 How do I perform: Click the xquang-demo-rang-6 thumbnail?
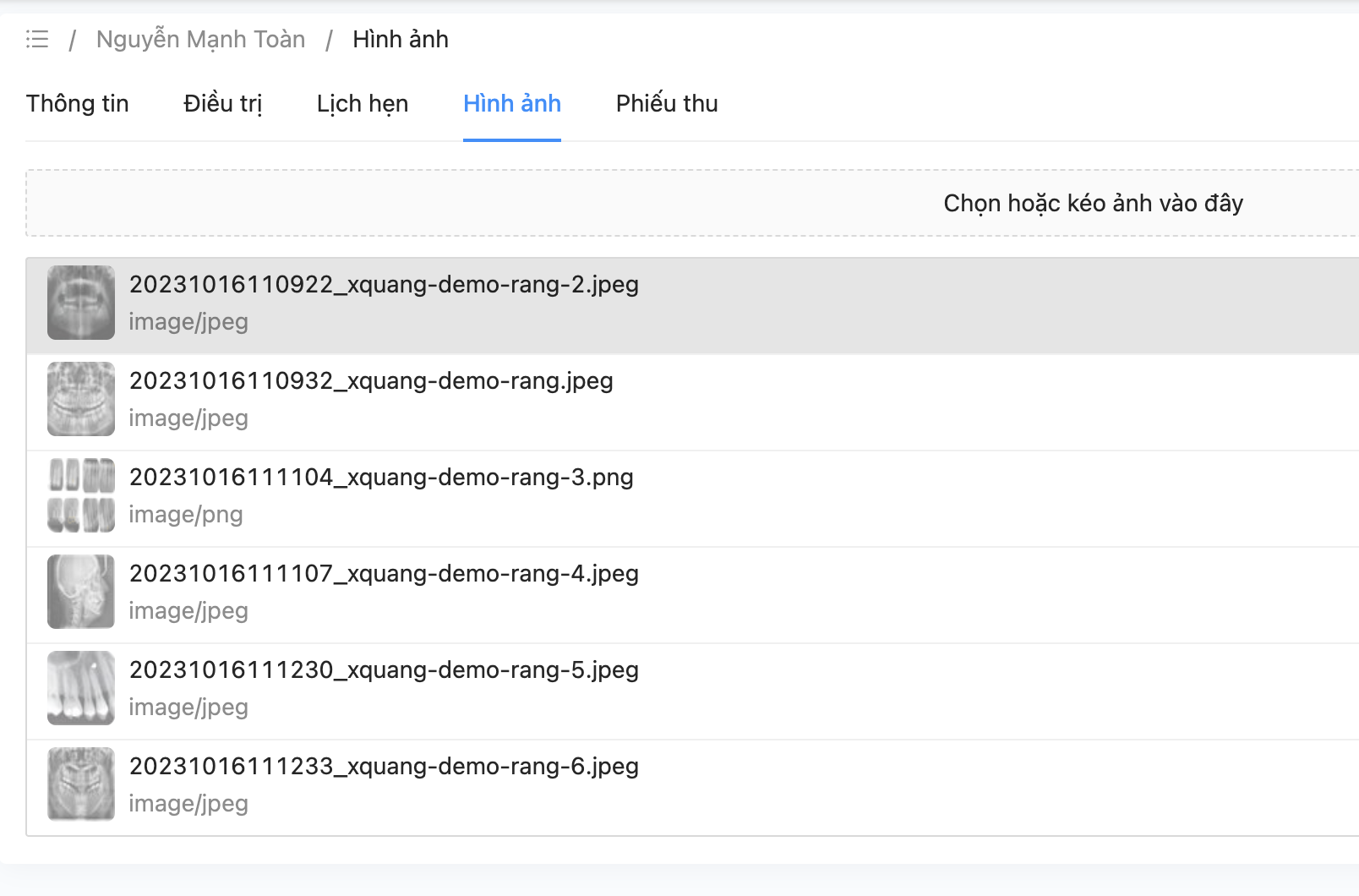click(81, 784)
